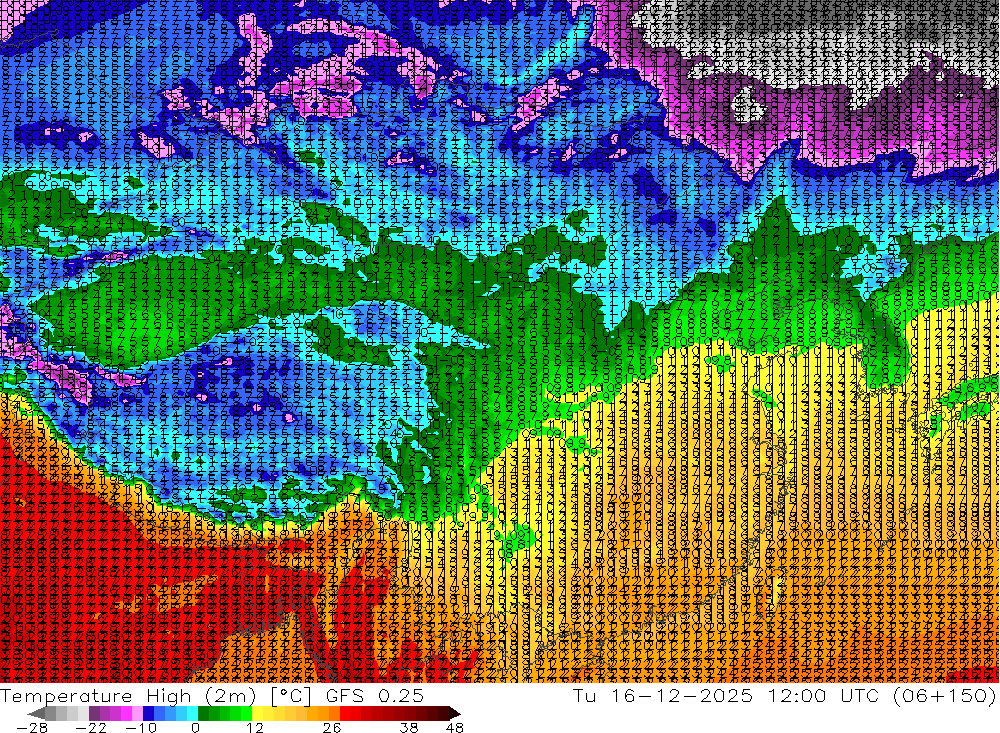Click the gray arrow tip at legend's cold end
The width and height of the screenshot is (1000, 733).
click(36, 713)
